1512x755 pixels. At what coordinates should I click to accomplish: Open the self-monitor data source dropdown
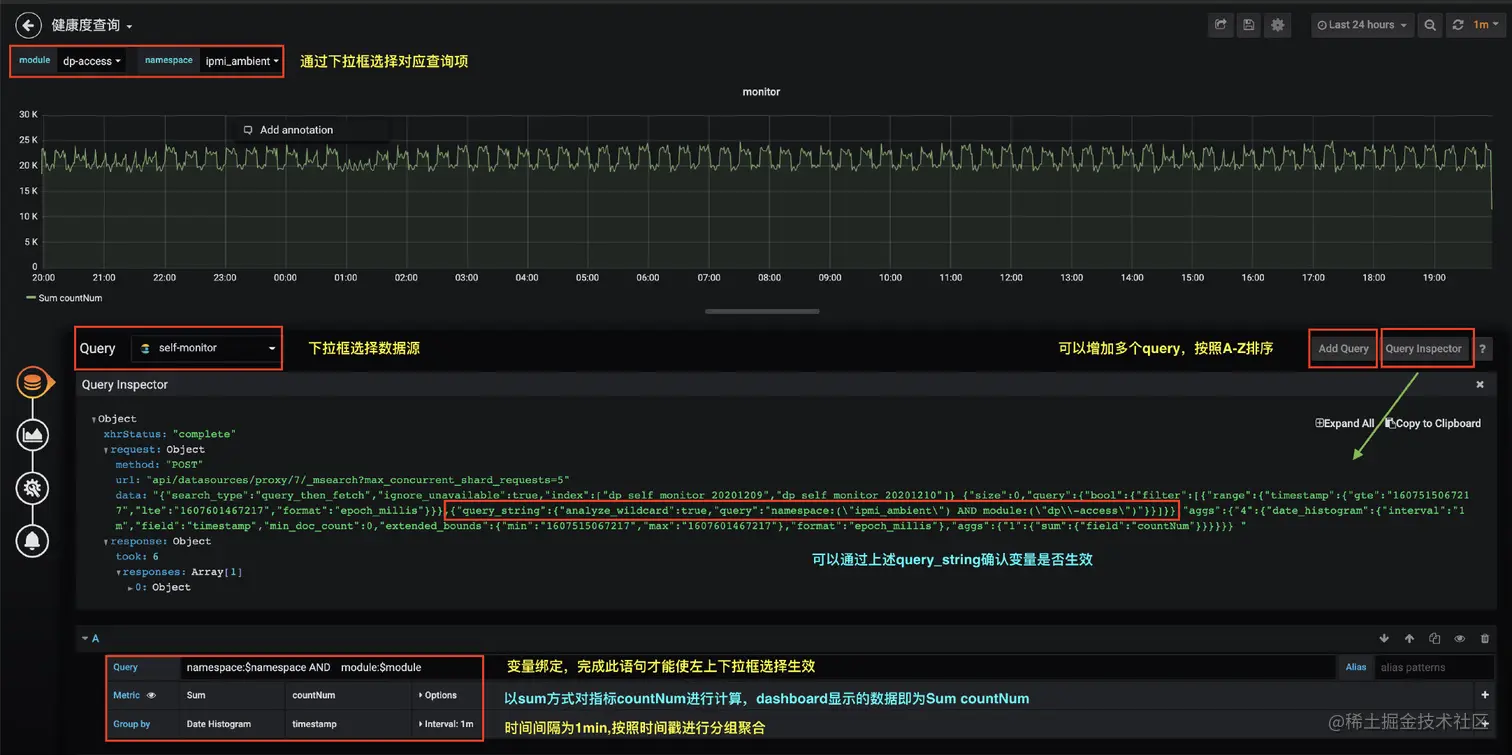pyautogui.click(x=207, y=348)
